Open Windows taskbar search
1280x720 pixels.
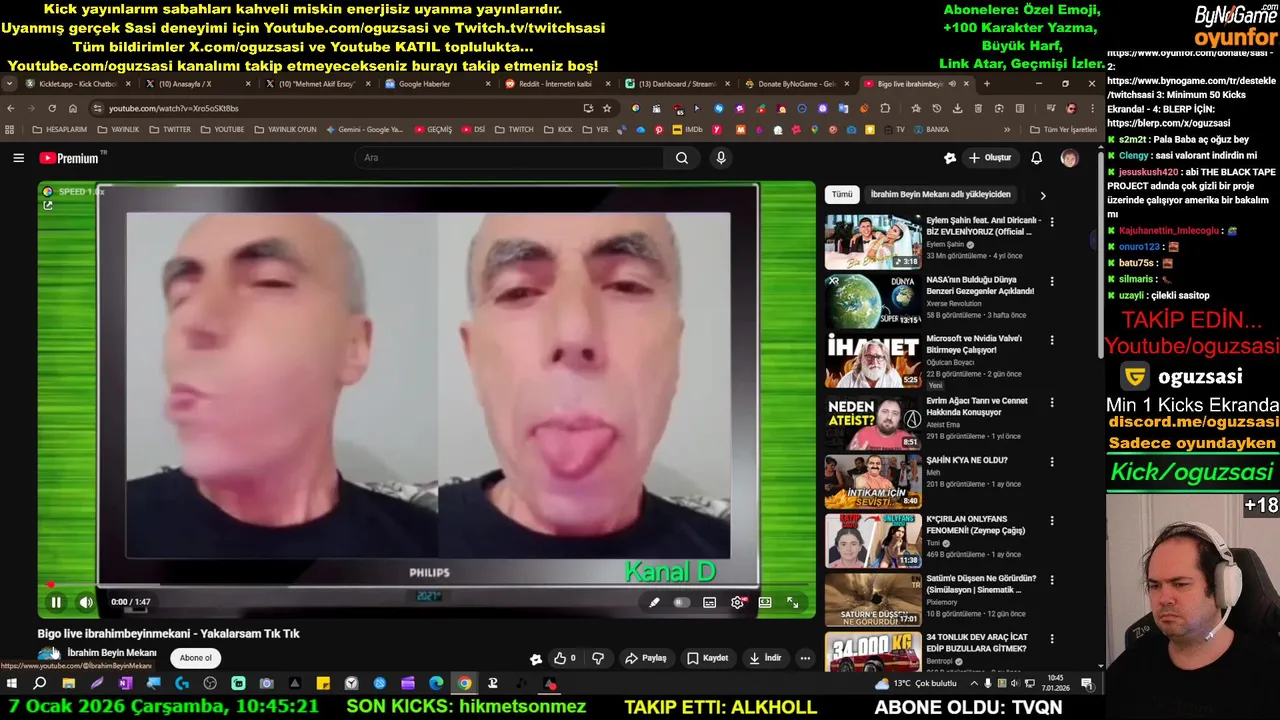coord(40,684)
